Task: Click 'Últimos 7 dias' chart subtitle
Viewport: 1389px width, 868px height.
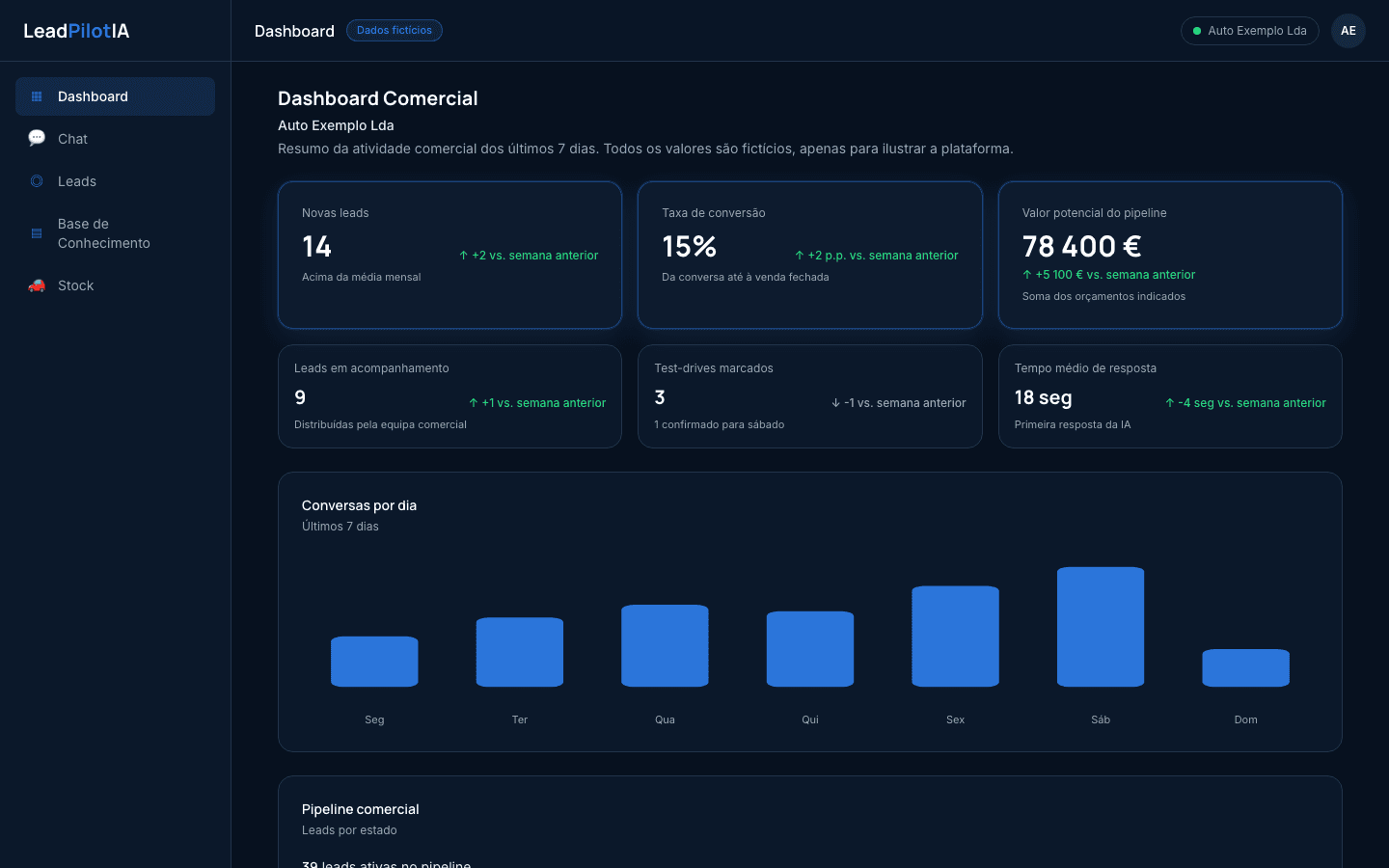Action: click(340, 527)
